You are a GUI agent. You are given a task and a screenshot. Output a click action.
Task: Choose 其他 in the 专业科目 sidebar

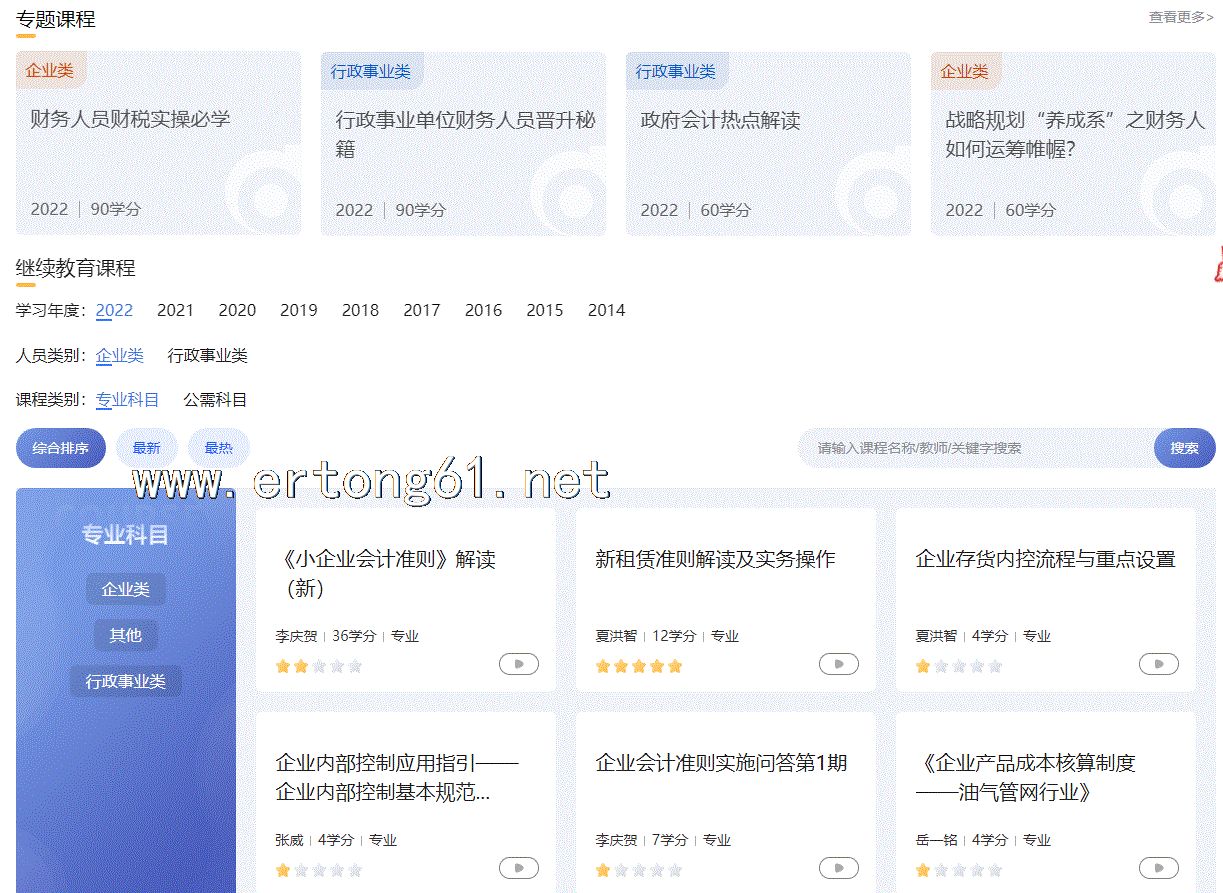[126, 635]
